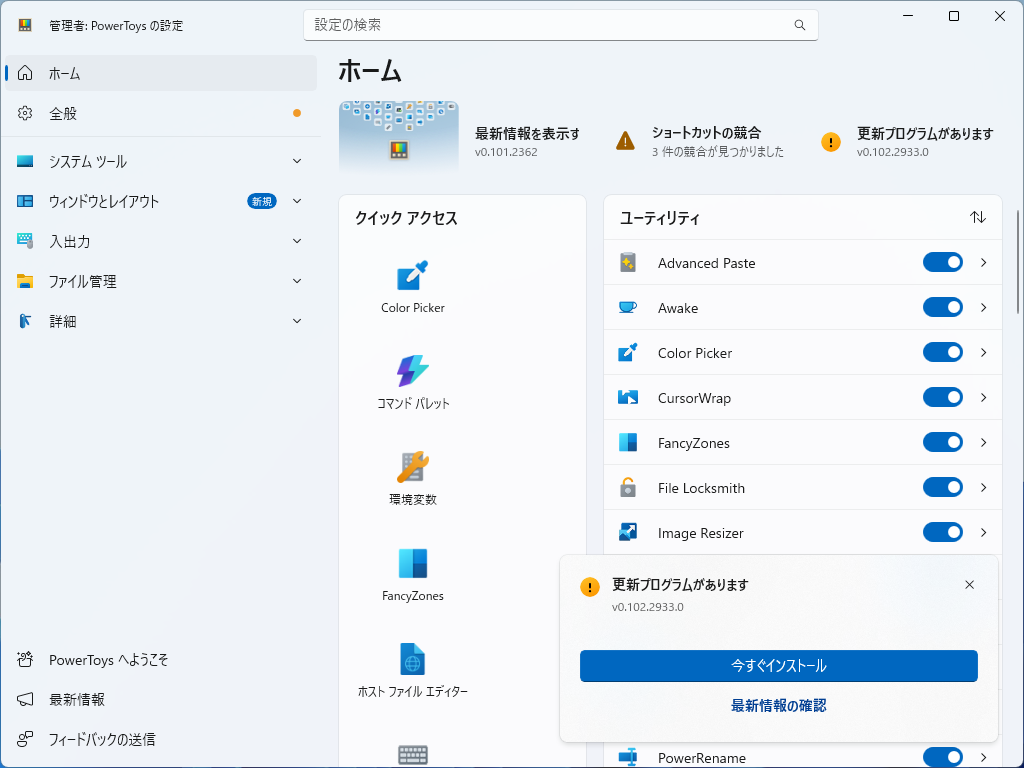Open Awake settings via its arrow
The image size is (1024, 768).
(984, 308)
